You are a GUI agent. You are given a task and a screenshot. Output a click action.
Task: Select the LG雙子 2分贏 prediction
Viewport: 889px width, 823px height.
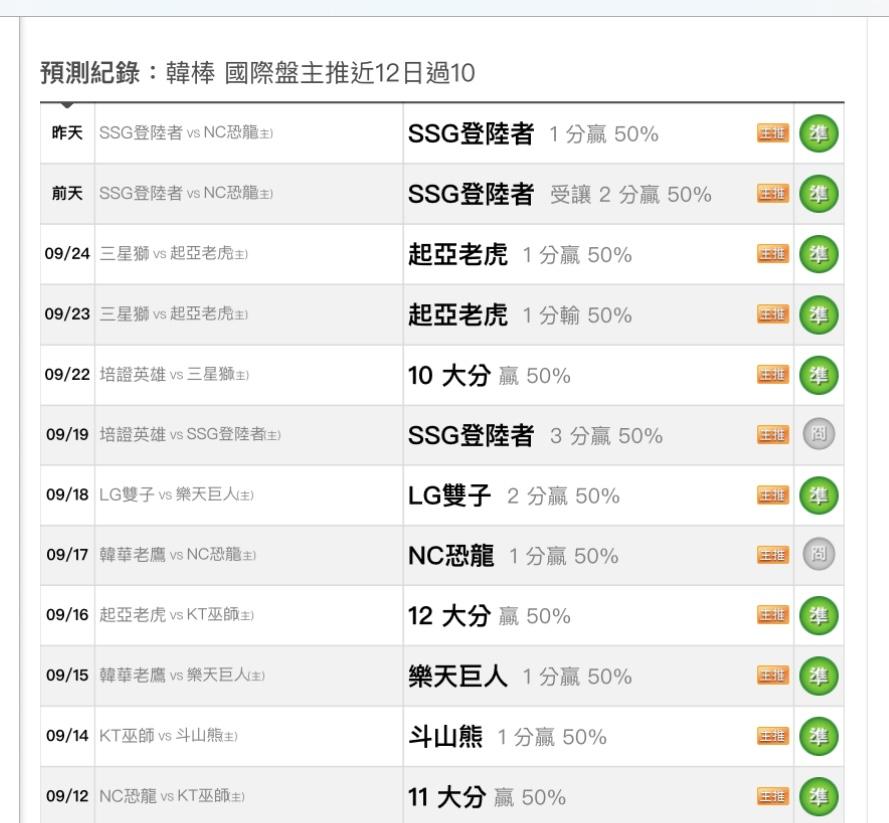tap(514, 496)
